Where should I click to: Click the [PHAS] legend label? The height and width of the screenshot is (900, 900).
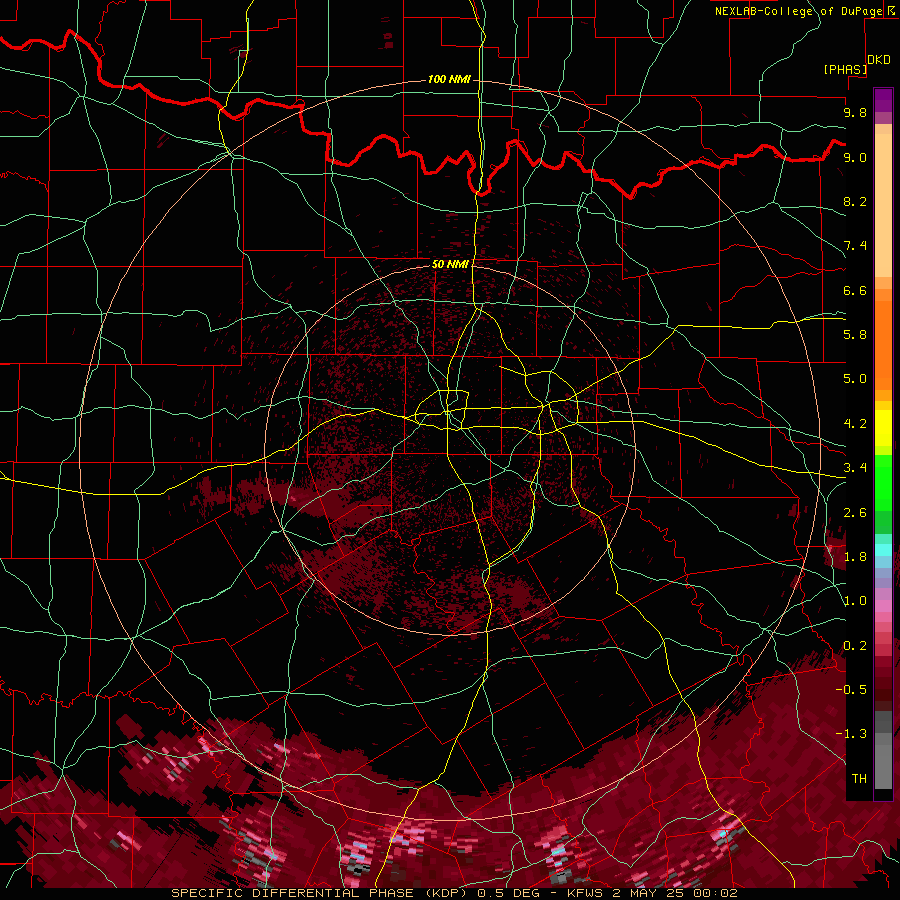[x=845, y=69]
